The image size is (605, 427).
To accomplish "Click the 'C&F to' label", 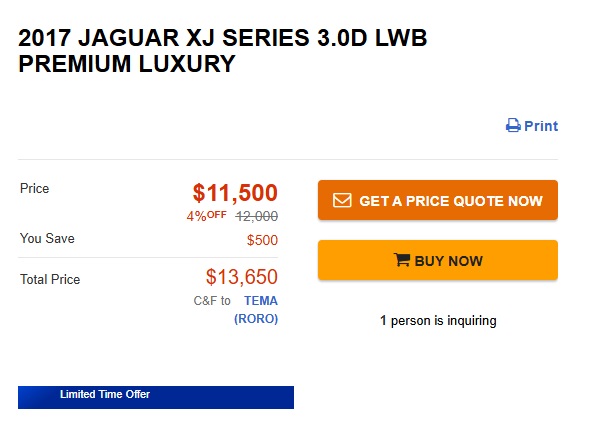I will click(x=212, y=300).
